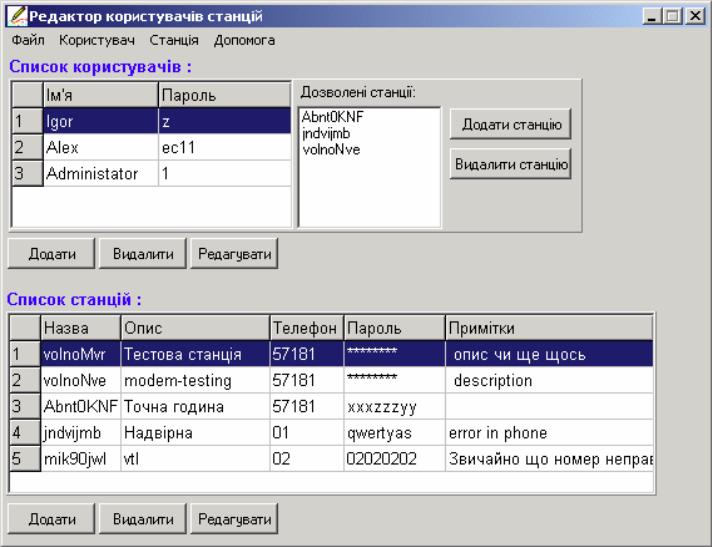This screenshot has height=547, width=712.
Task: Open the Користувач menu
Action: 97,40
